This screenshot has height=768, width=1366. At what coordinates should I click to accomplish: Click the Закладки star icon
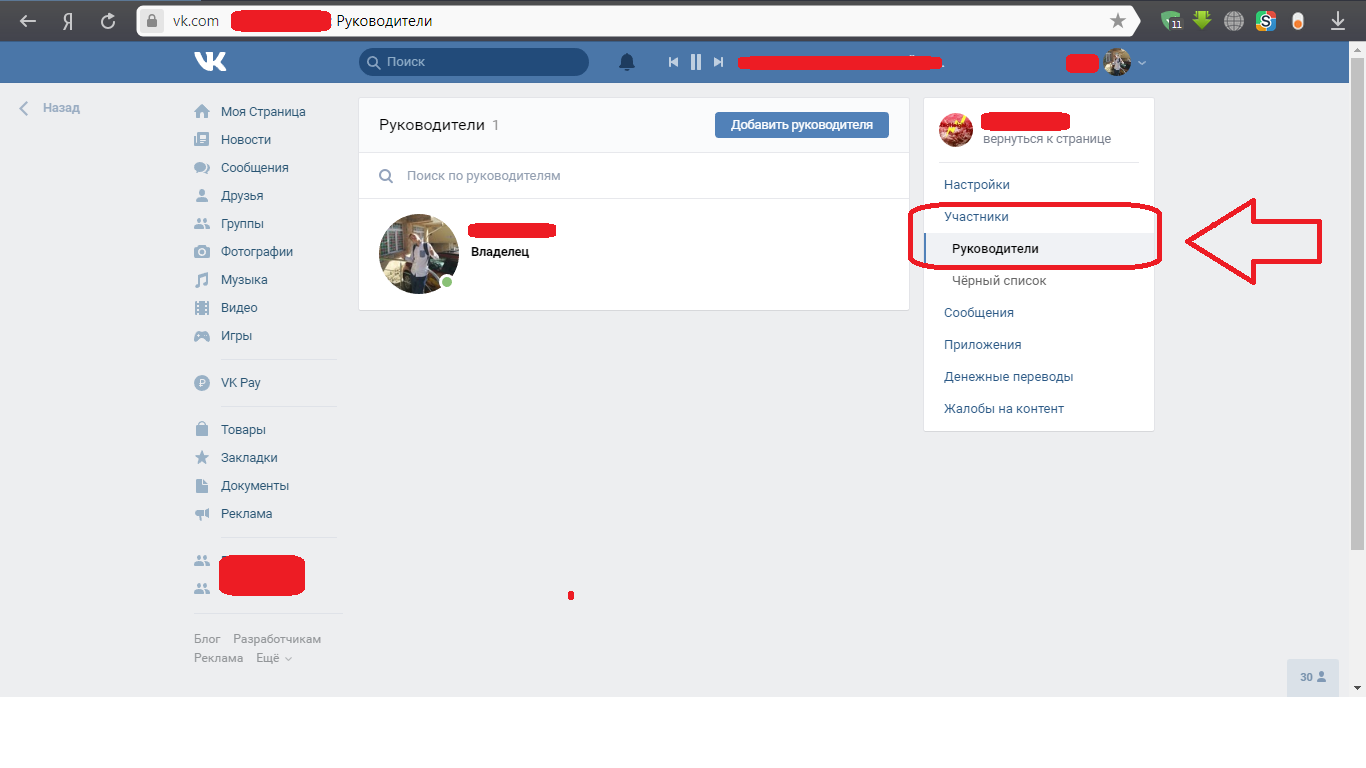[202, 458]
